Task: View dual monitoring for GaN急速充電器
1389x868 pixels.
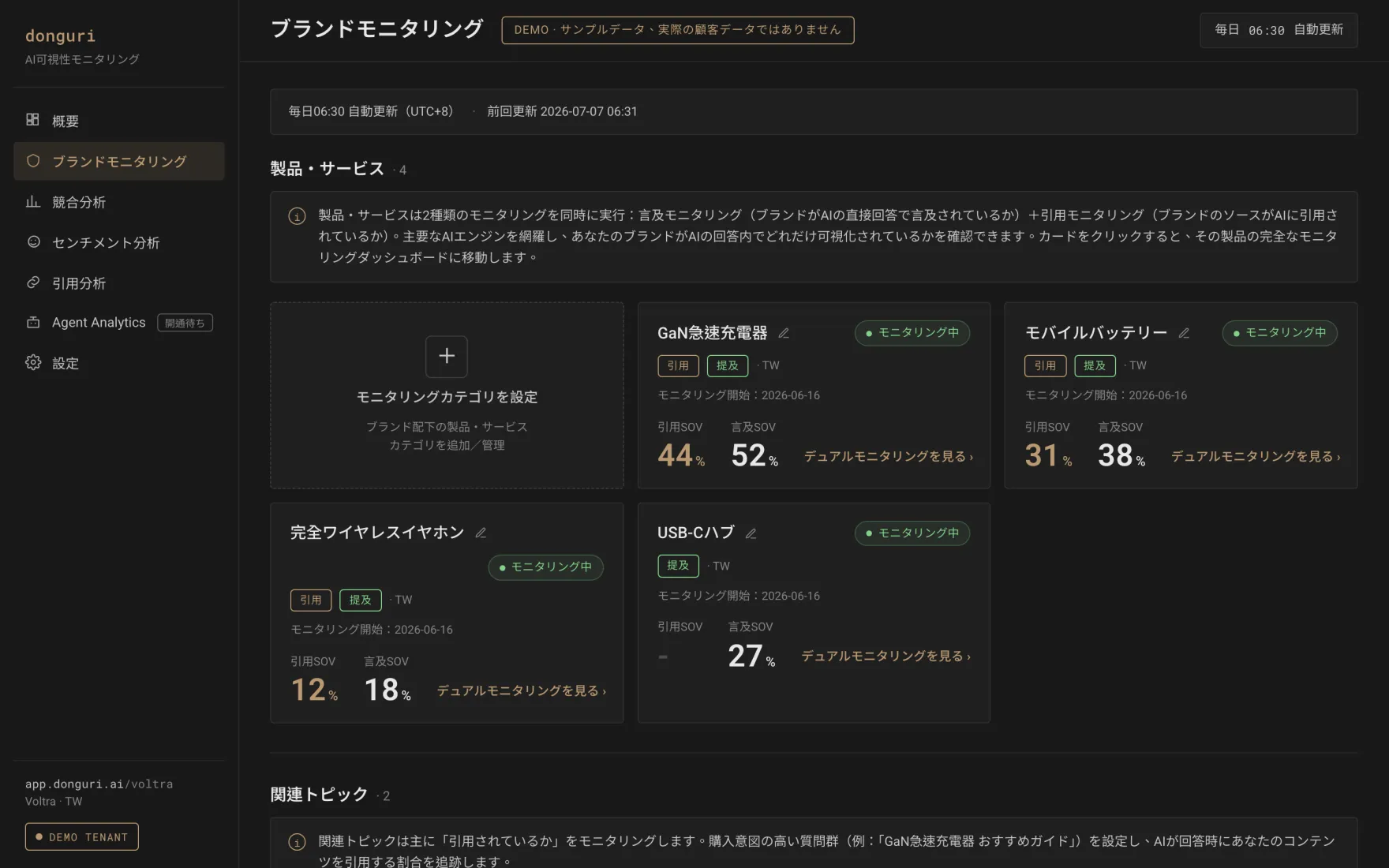Action: pyautogui.click(x=889, y=456)
